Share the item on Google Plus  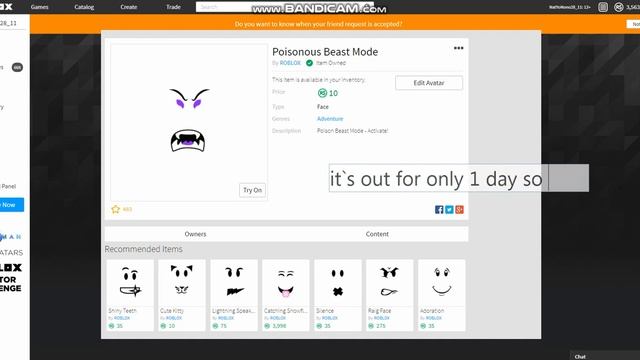[x=460, y=210]
